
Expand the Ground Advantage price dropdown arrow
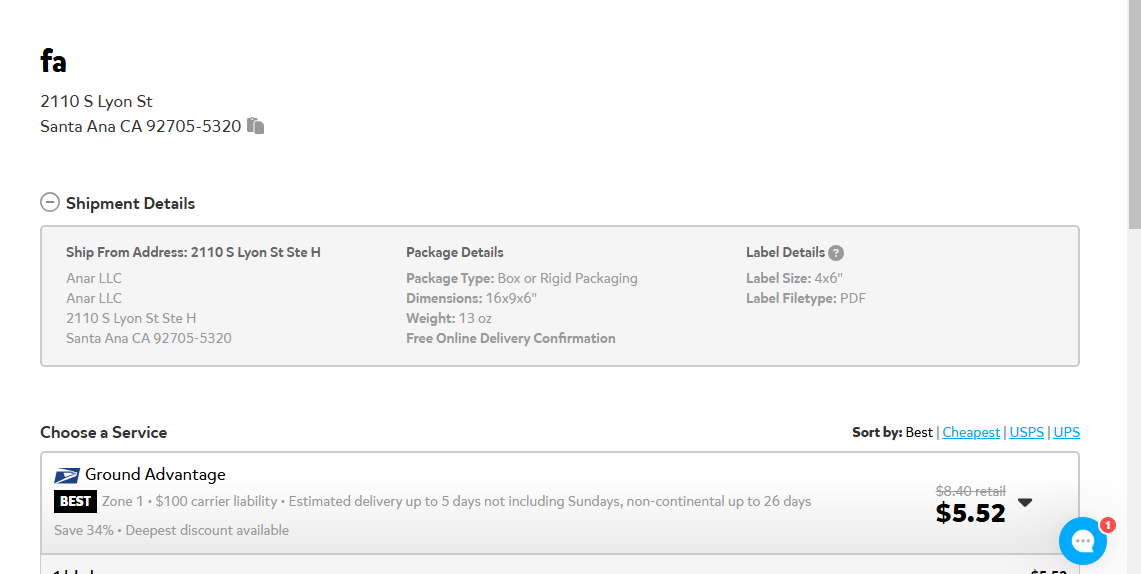1025,502
